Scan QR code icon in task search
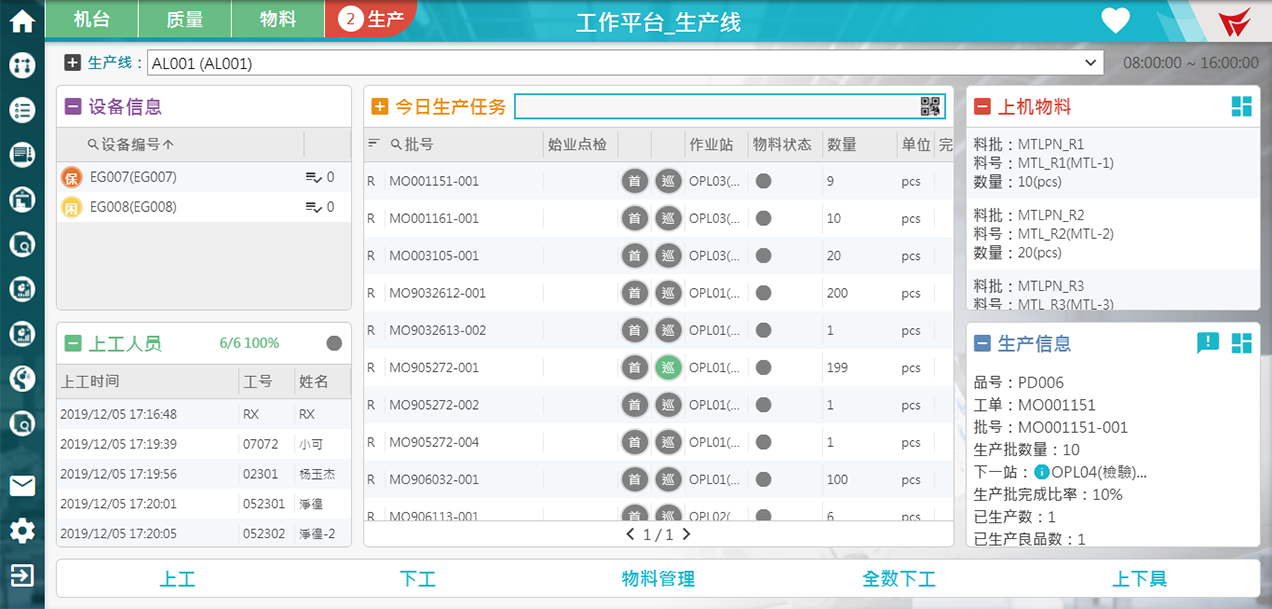This screenshot has height=609, width=1272. point(930,107)
